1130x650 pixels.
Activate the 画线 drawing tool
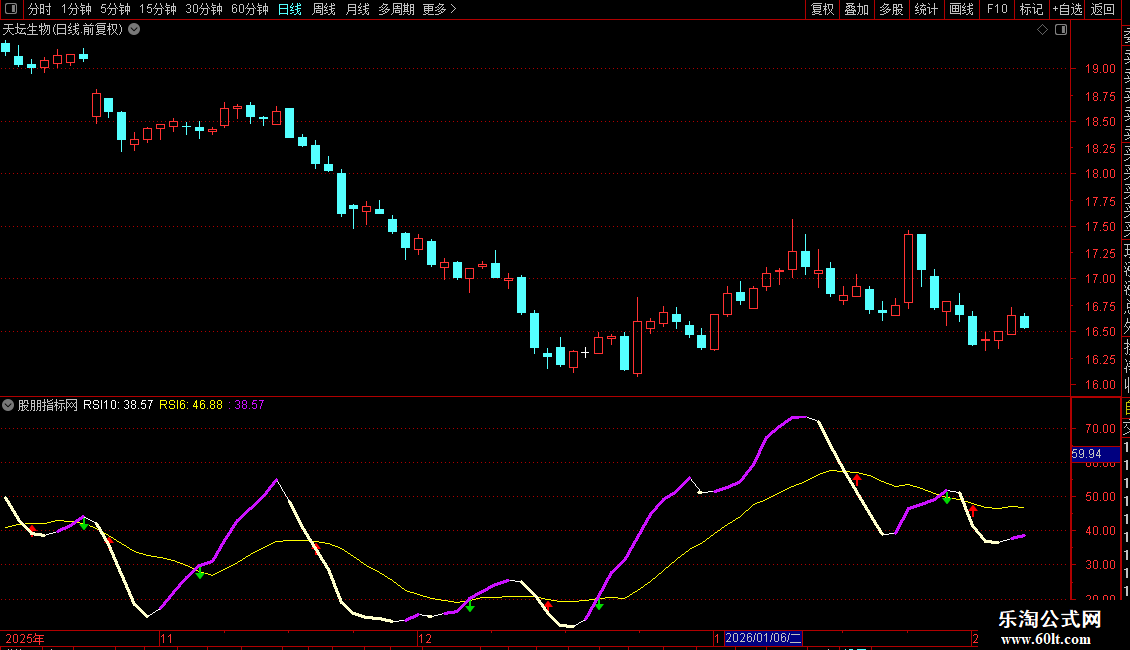pos(961,9)
